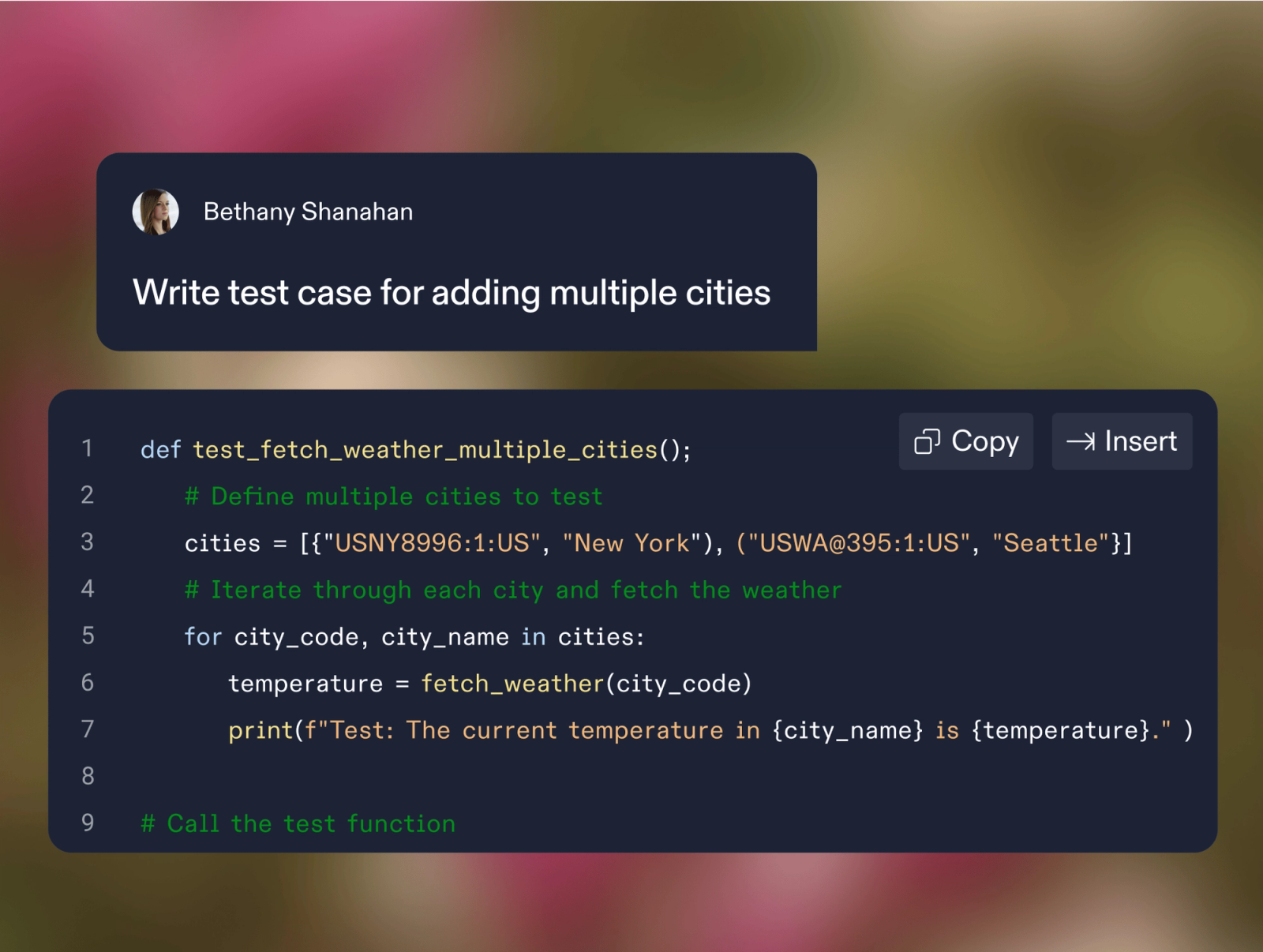Click the 'Call the test function' comment
The image size is (1263, 952).
(x=298, y=823)
